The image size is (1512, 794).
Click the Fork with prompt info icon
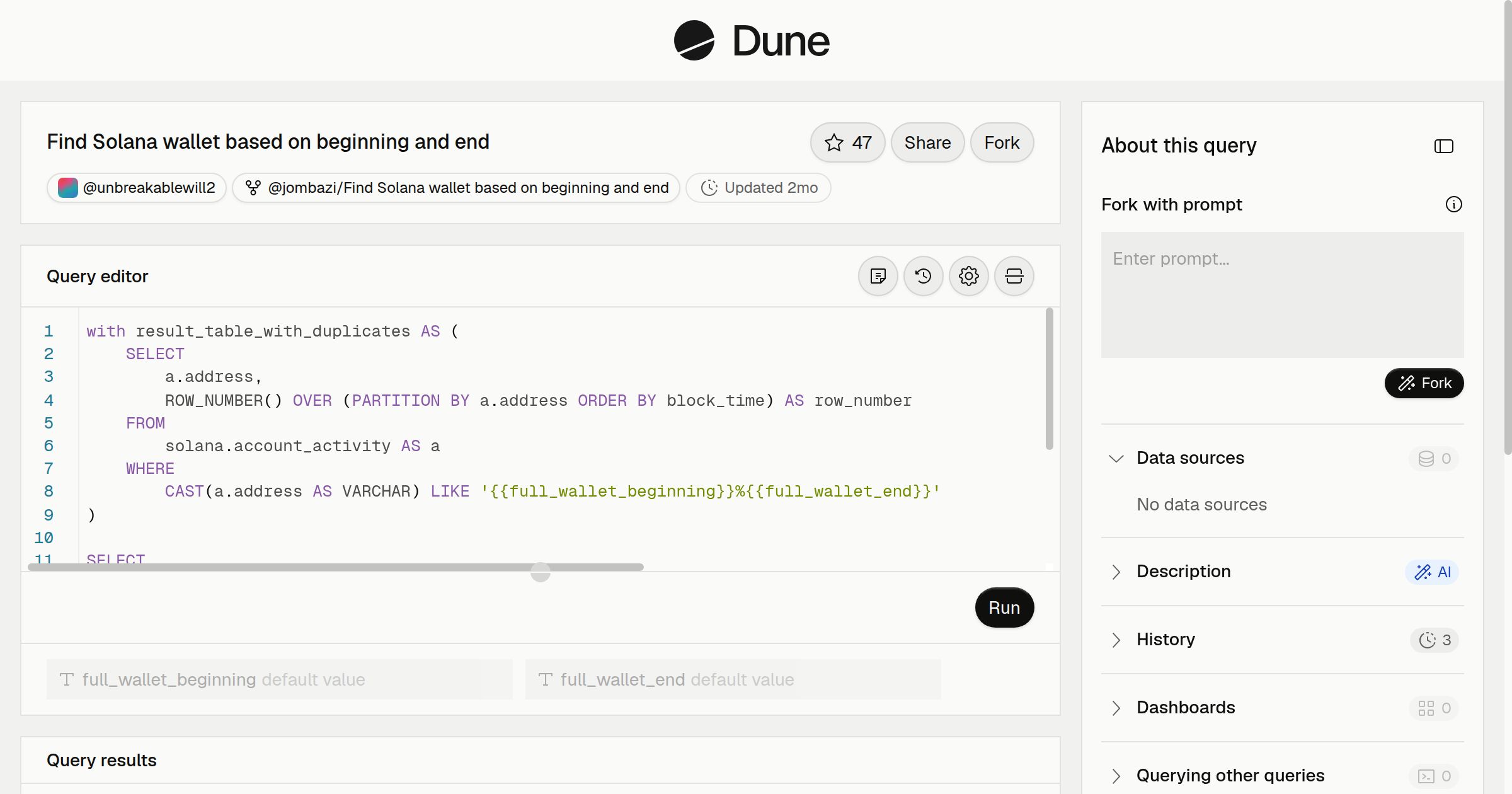(1454, 204)
